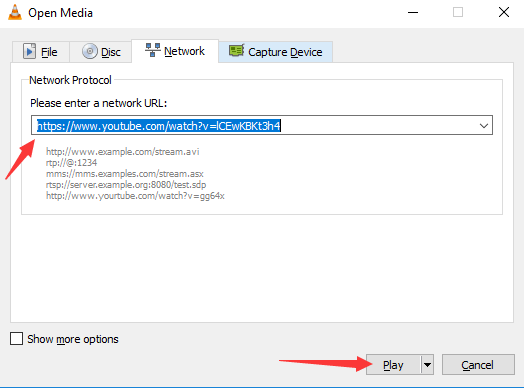Click the 'Open Media' window title
This screenshot has height=388, width=524.
point(60,13)
